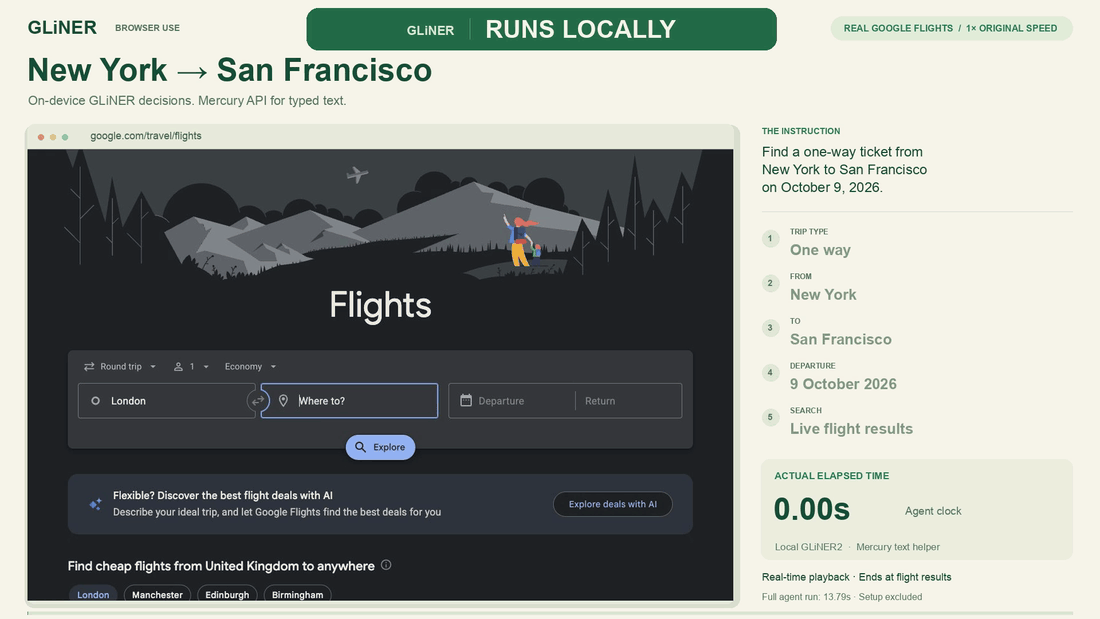Open the Economy cabin class dropdown
Screen dimensions: 1100x619
[250, 366]
